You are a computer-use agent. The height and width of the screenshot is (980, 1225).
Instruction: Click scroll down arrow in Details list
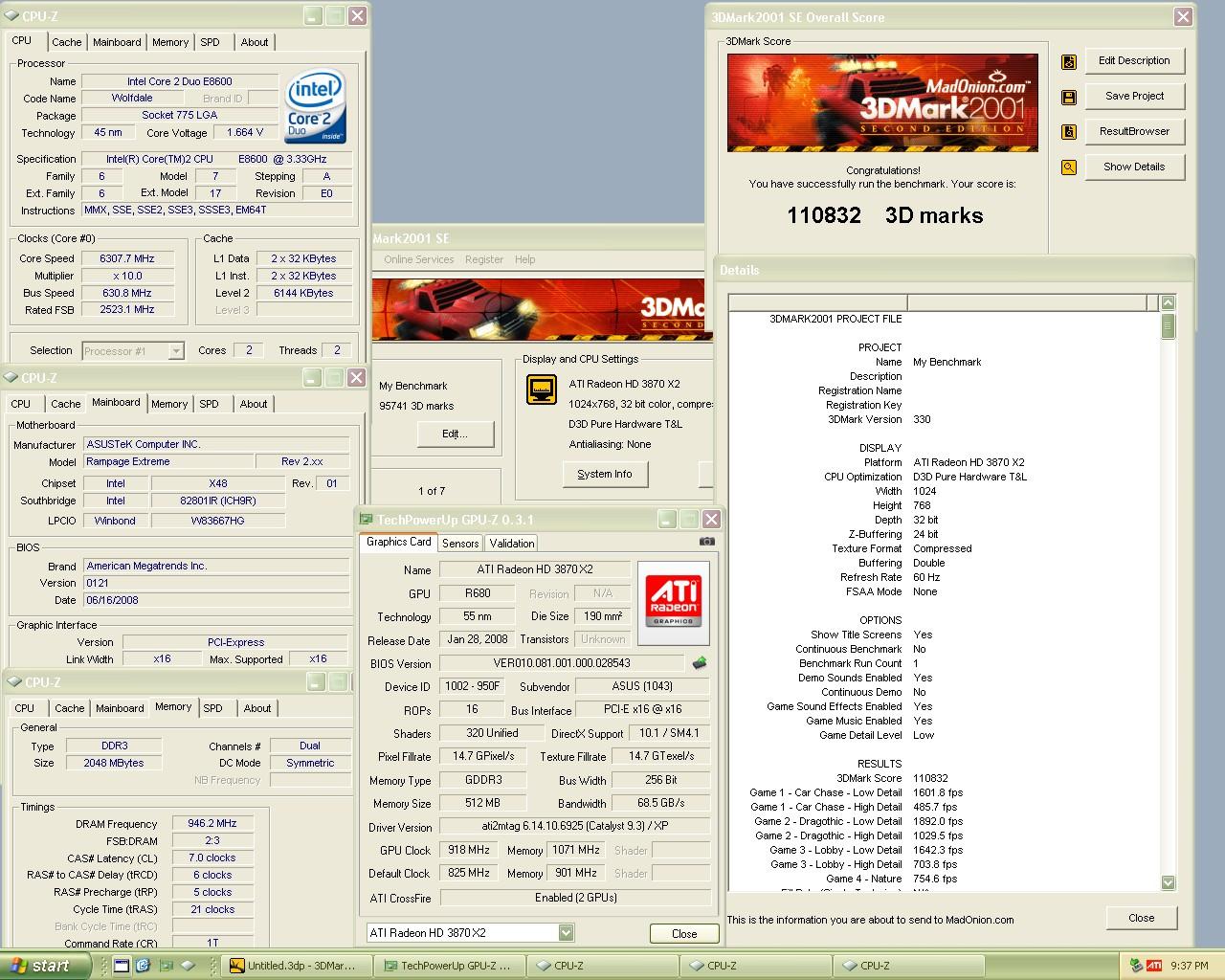pos(1168,882)
